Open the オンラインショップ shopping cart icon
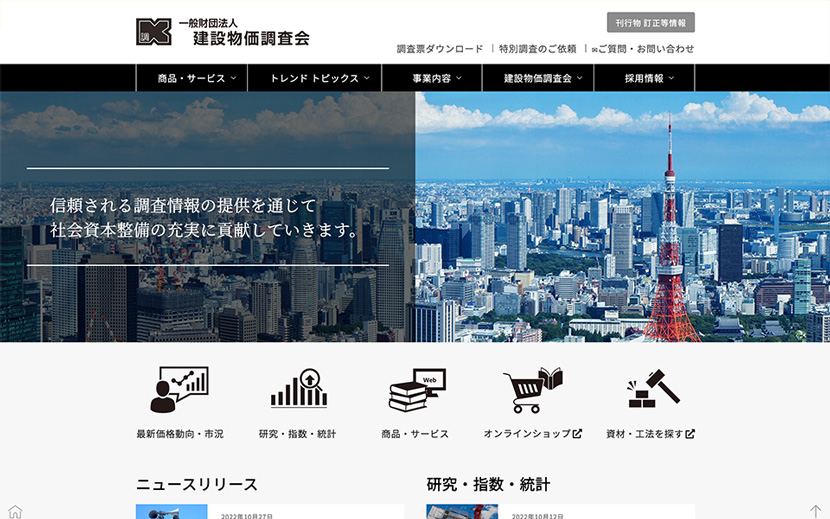Screen dimensions: 830x519 533,390
